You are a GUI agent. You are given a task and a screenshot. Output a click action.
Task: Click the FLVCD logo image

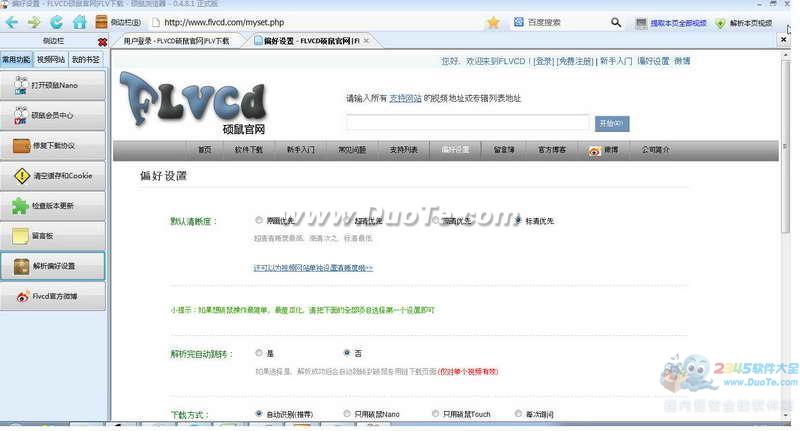[x=194, y=102]
